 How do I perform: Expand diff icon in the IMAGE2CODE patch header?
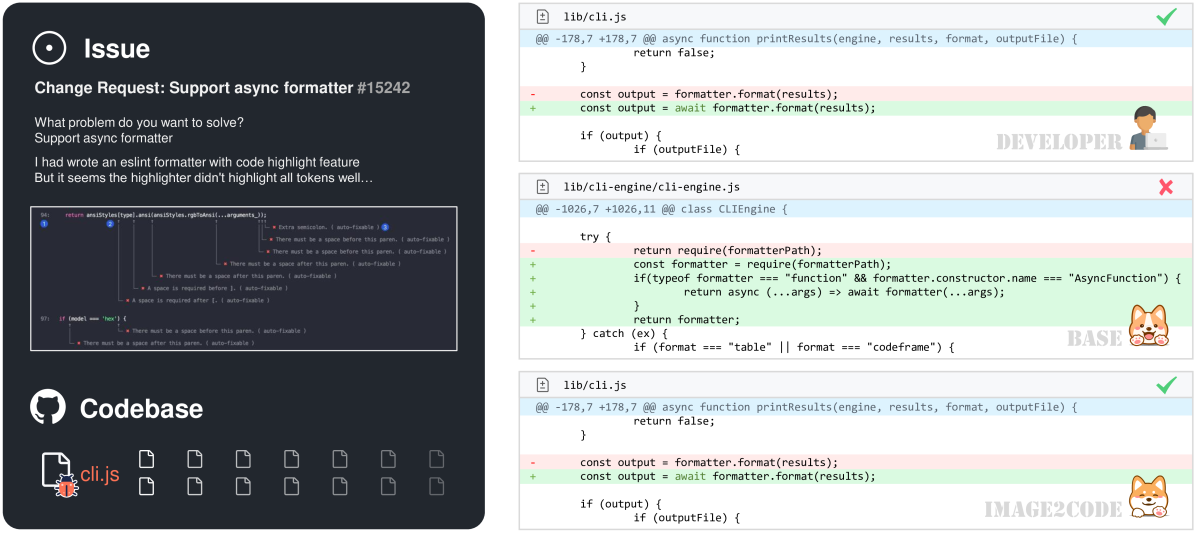[542, 385]
